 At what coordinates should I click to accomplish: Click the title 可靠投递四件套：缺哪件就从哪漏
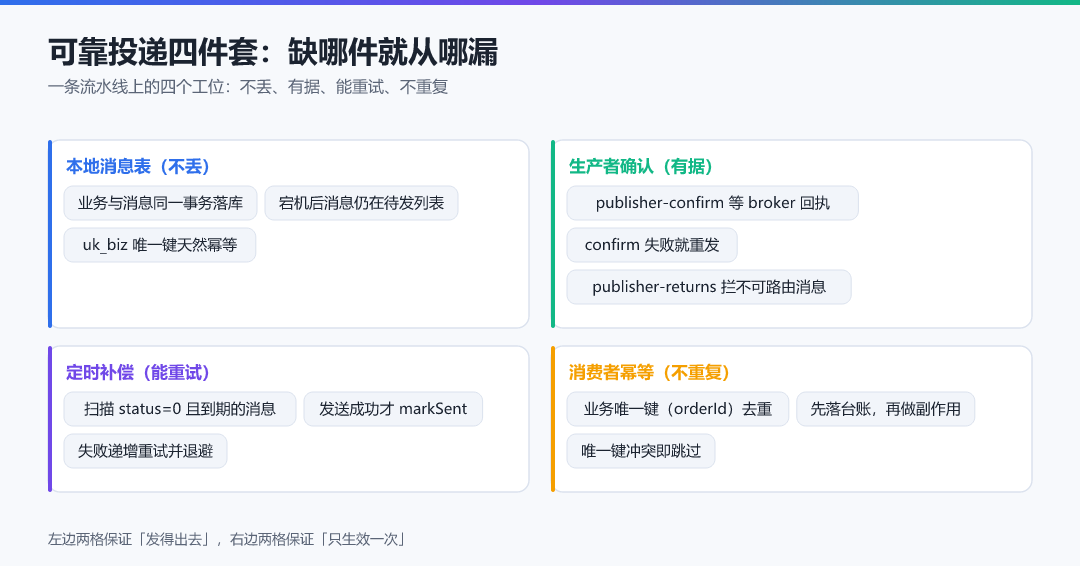point(273,52)
